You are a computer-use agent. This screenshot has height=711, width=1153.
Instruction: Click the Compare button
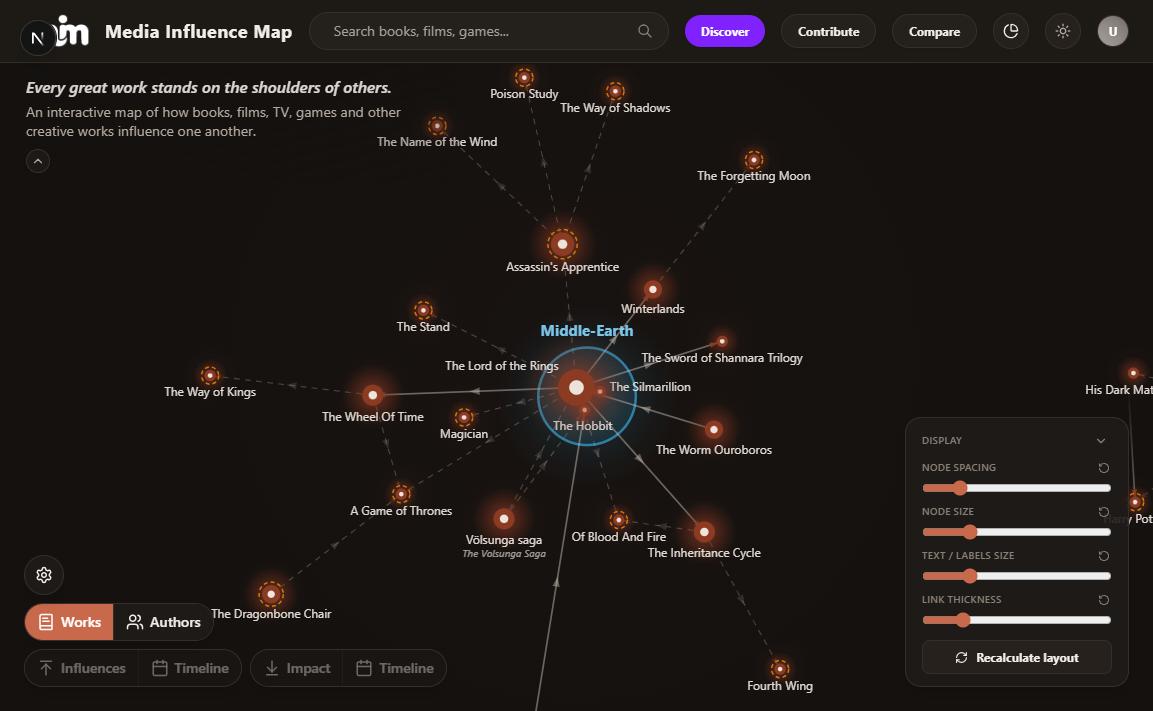934,32
